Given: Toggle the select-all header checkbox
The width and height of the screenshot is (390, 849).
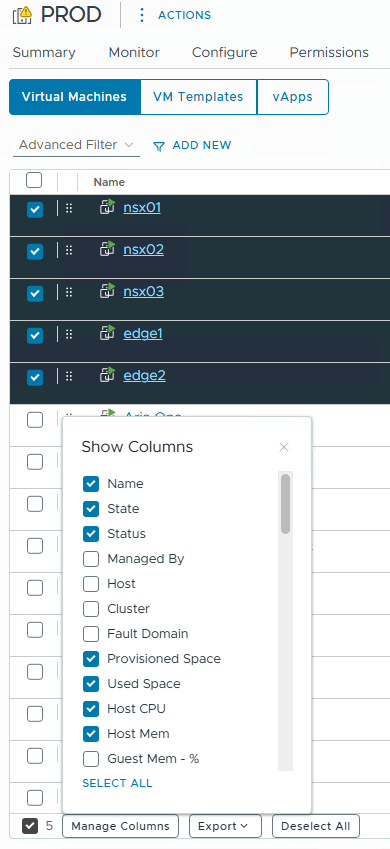Looking at the screenshot, I should point(34,180).
